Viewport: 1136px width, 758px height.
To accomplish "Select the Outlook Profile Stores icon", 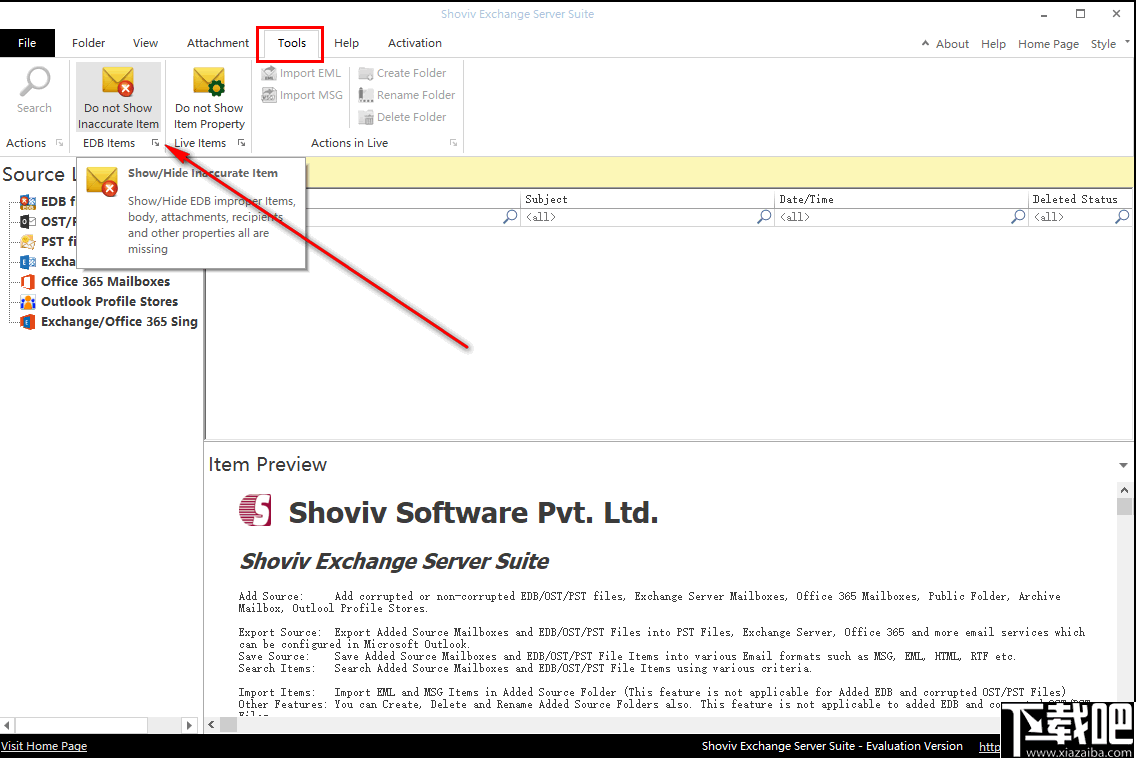I will pyautogui.click(x=27, y=301).
